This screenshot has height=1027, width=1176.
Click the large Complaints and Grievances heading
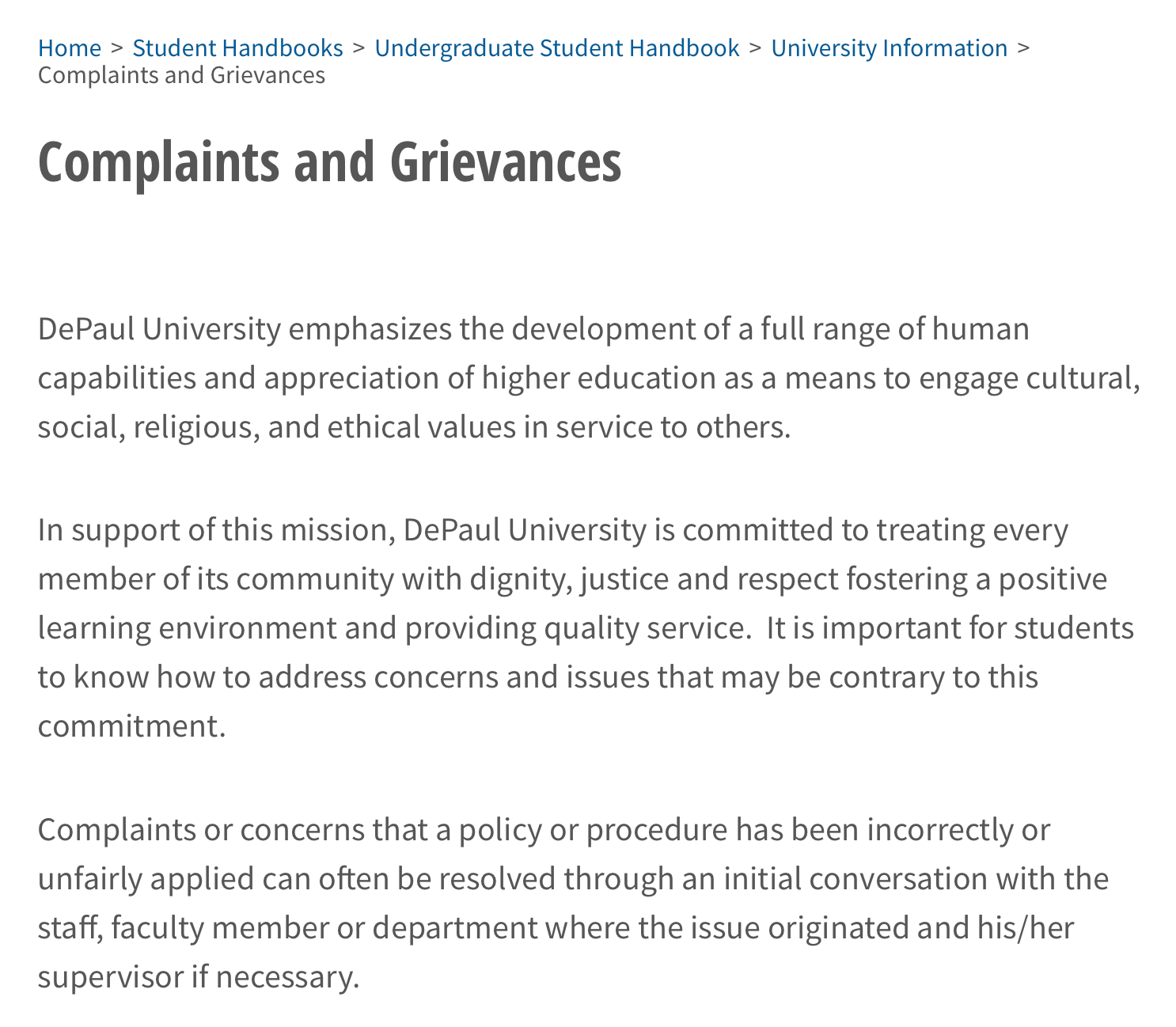coord(329,162)
